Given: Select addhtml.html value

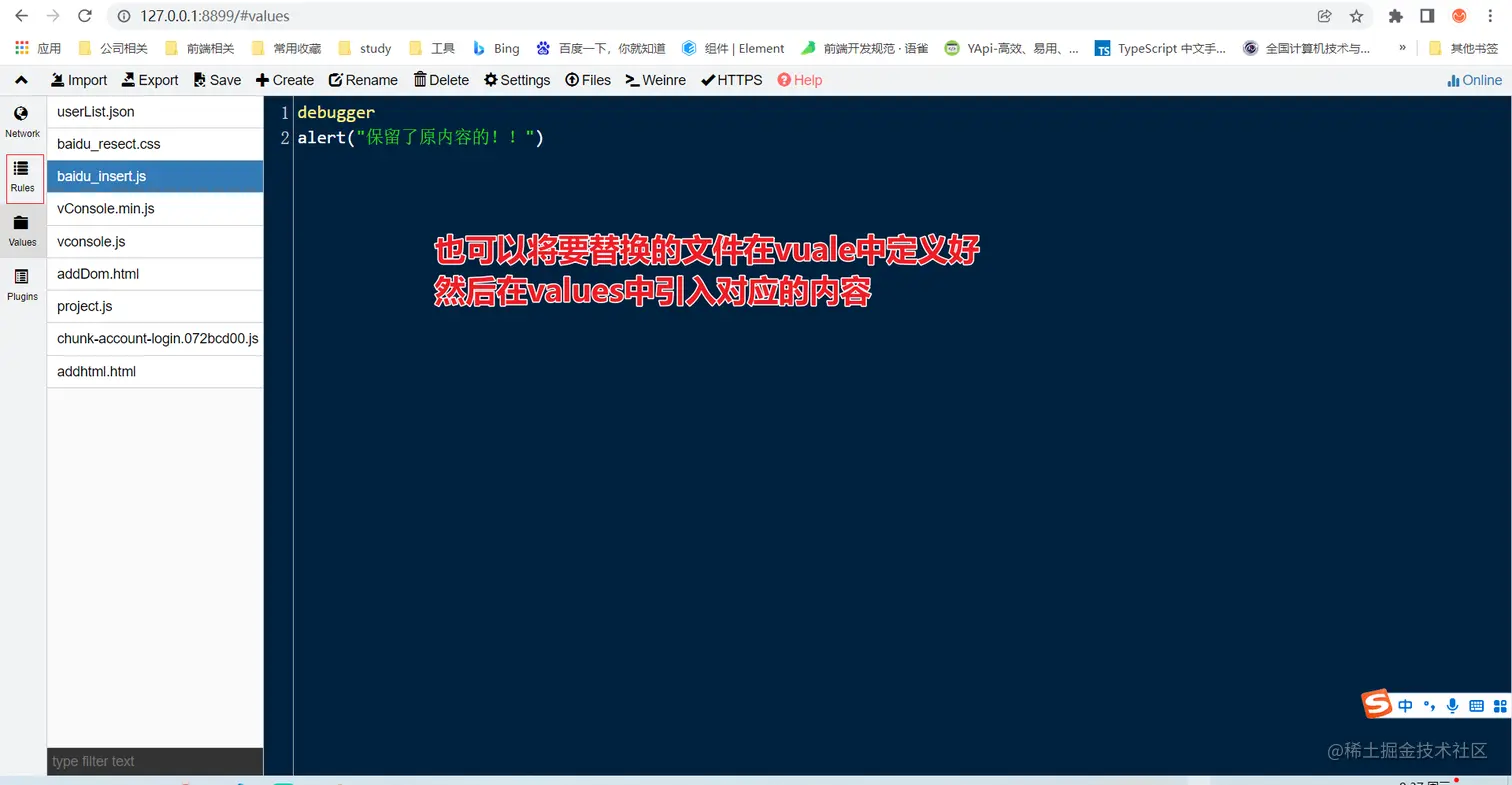Looking at the screenshot, I should click(155, 372).
